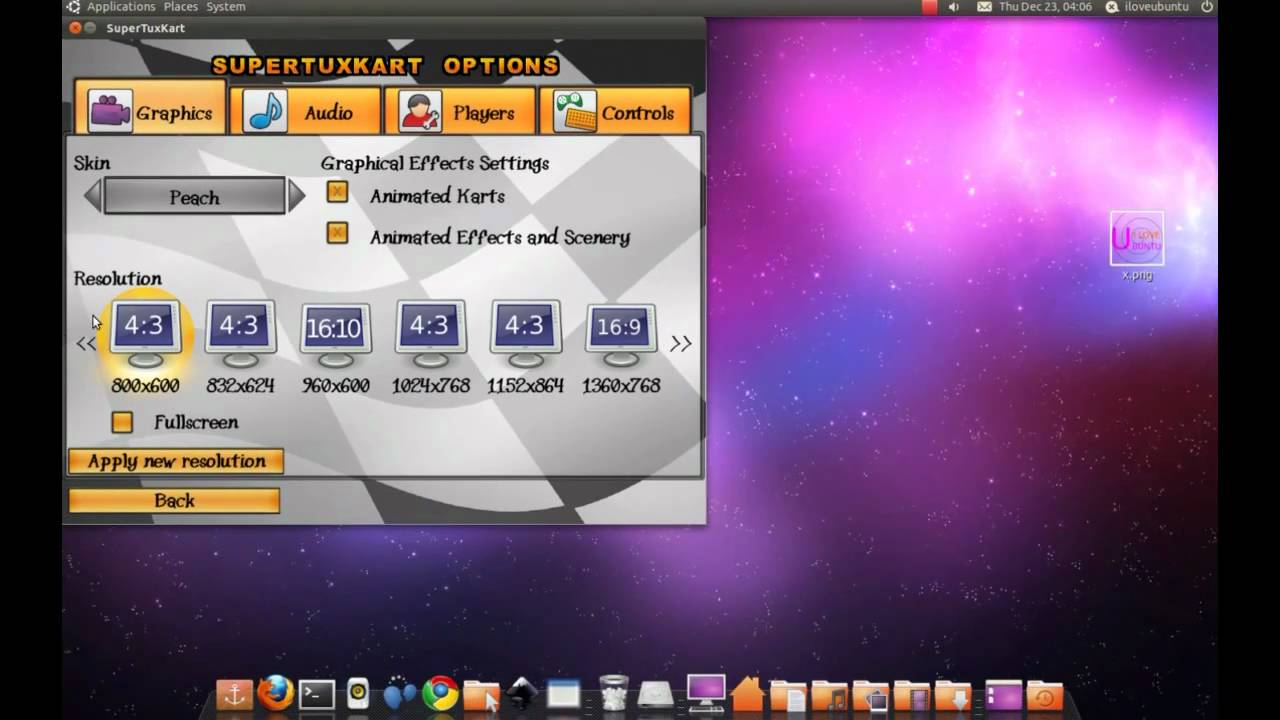The image size is (1280, 720).
Task: Open the Controls options tab
Action: click(614, 111)
